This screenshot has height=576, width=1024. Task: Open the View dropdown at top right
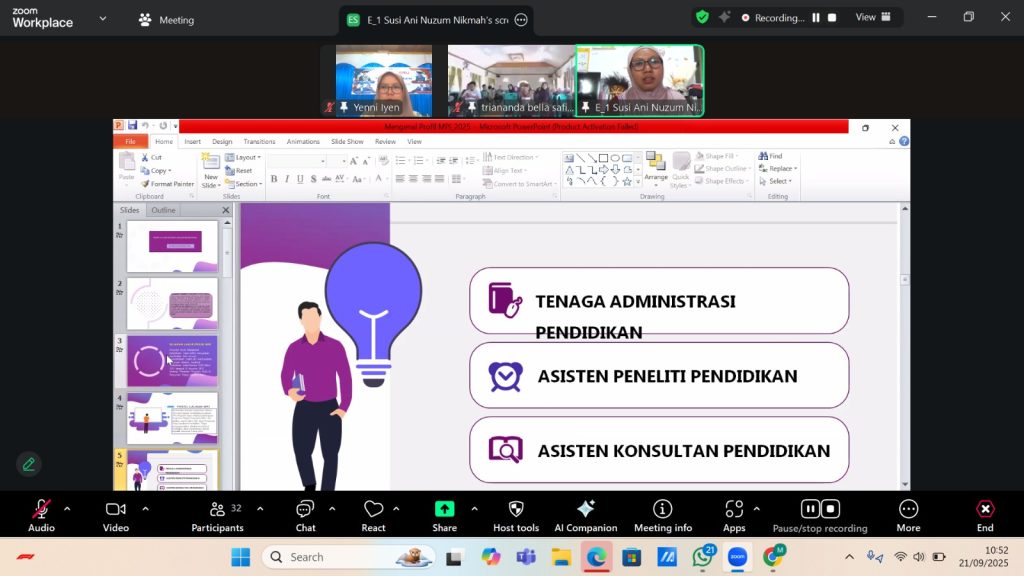click(871, 17)
